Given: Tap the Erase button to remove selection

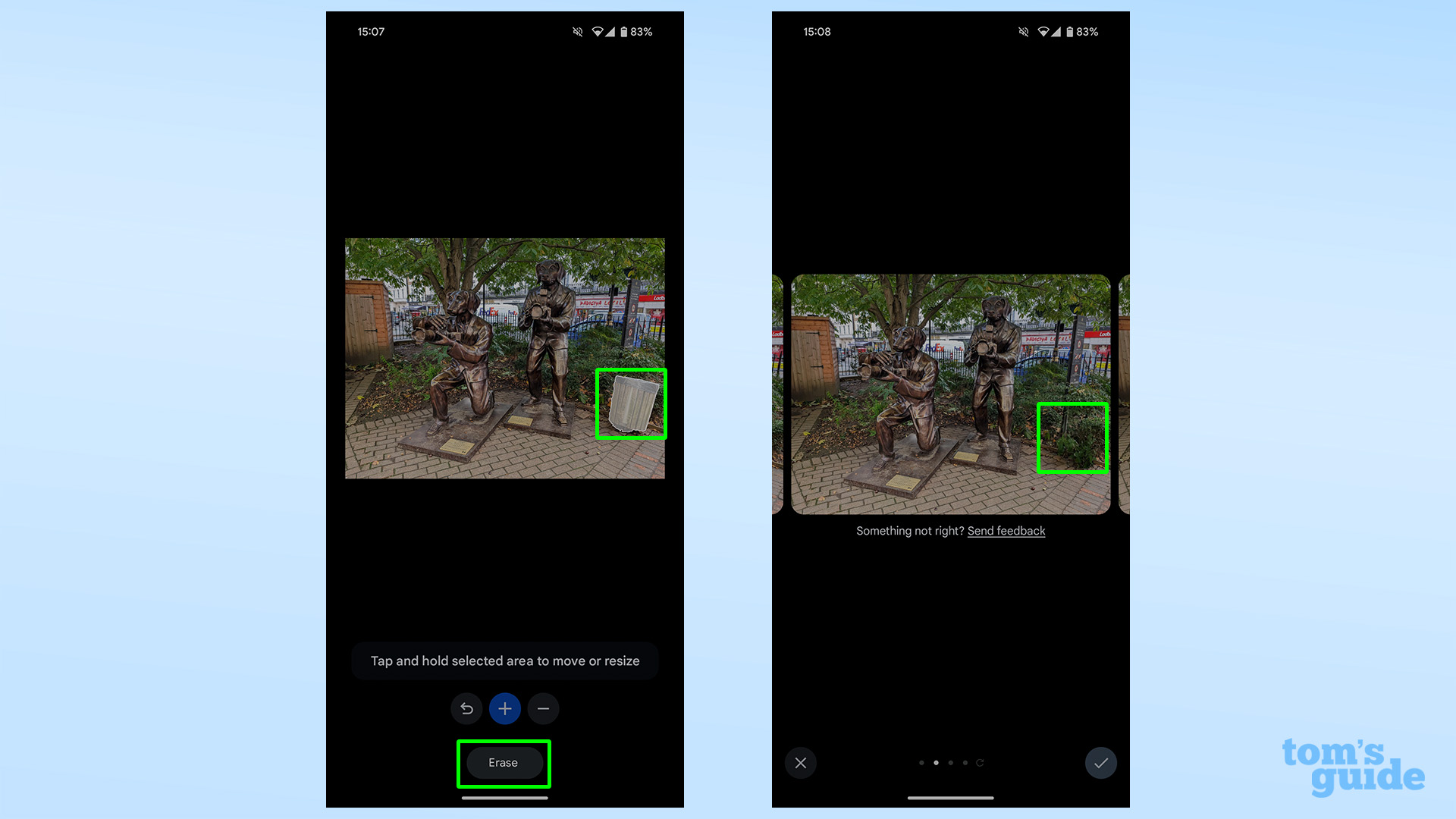Looking at the screenshot, I should coord(504,763).
